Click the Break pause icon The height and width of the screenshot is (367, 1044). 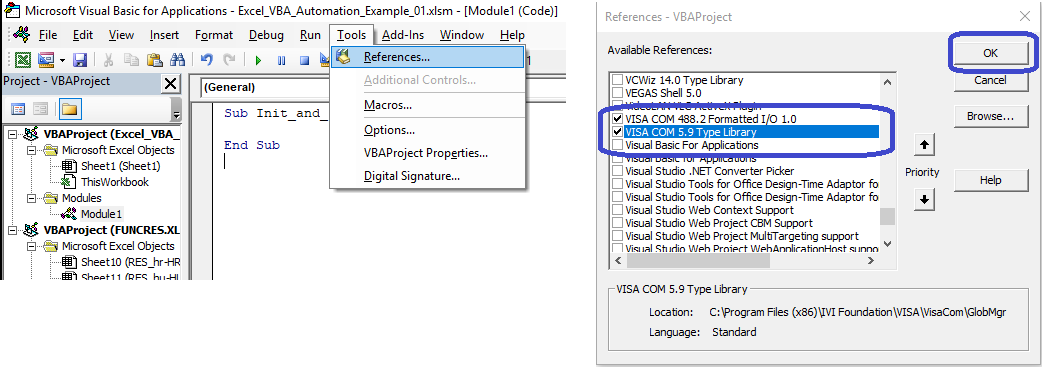click(x=281, y=61)
